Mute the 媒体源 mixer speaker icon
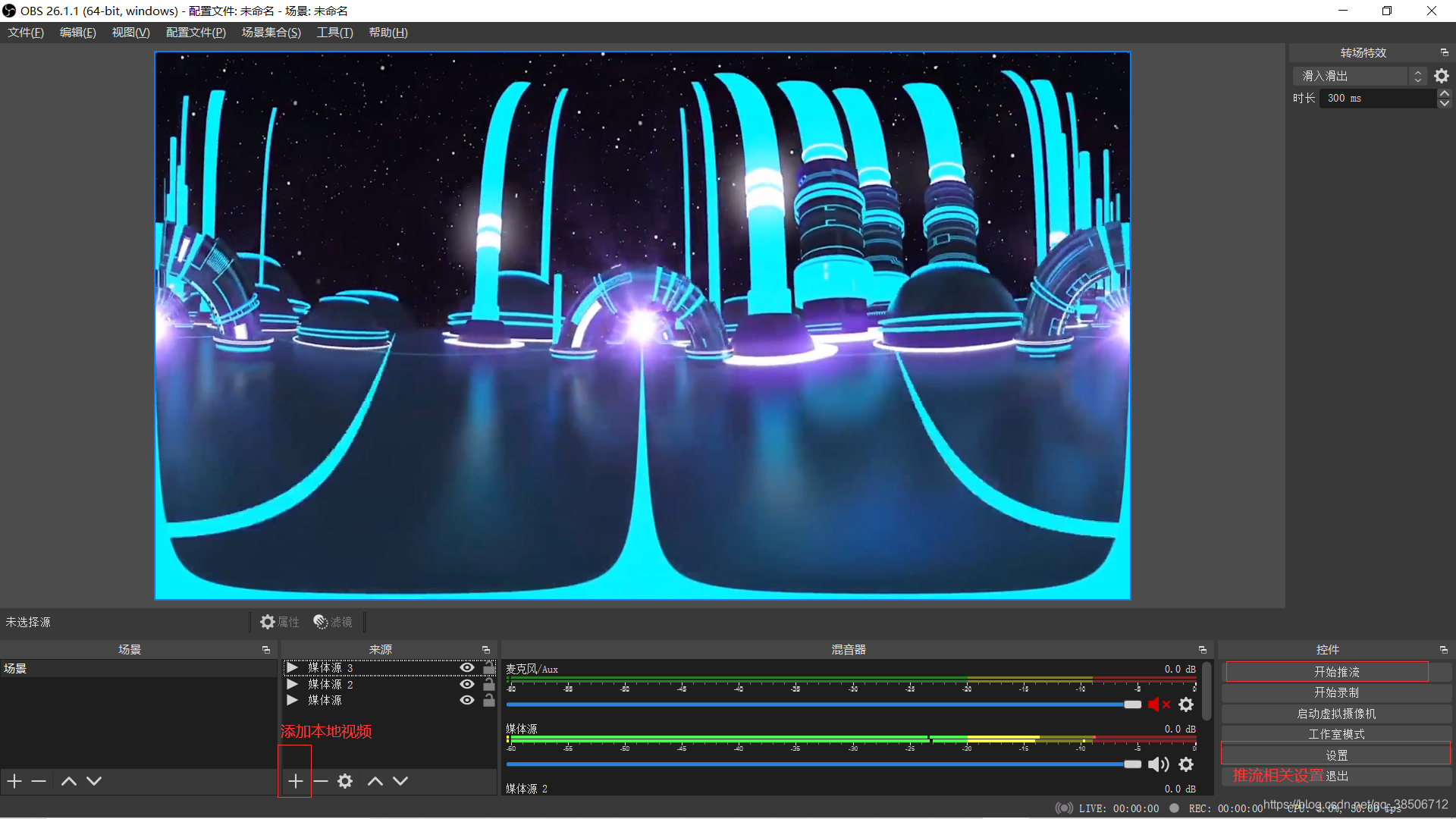 coord(1158,764)
